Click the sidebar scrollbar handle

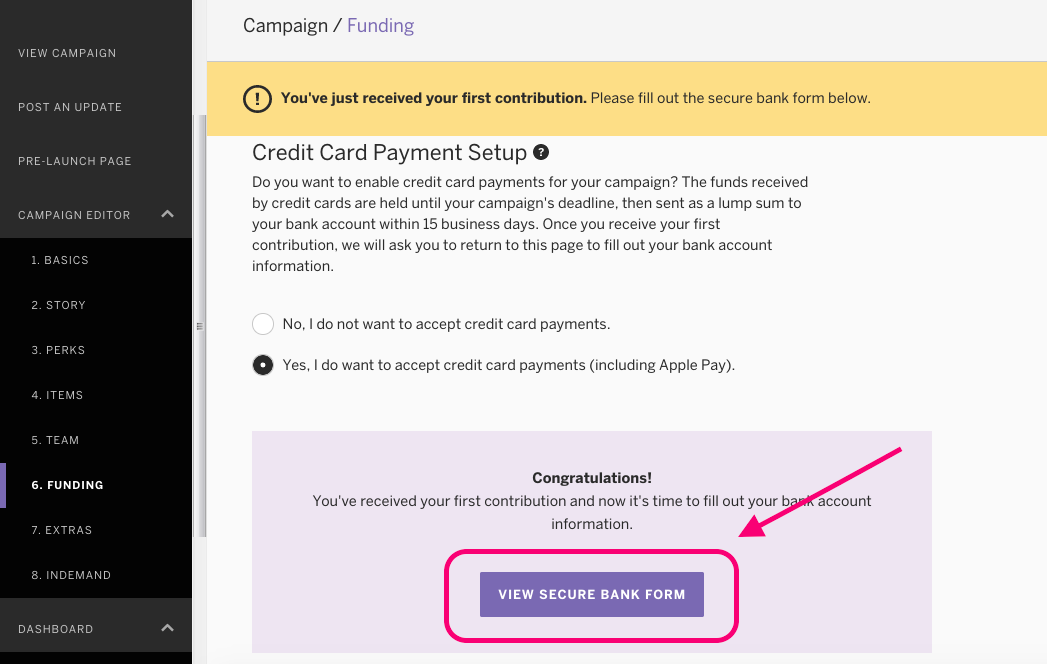pos(199,325)
